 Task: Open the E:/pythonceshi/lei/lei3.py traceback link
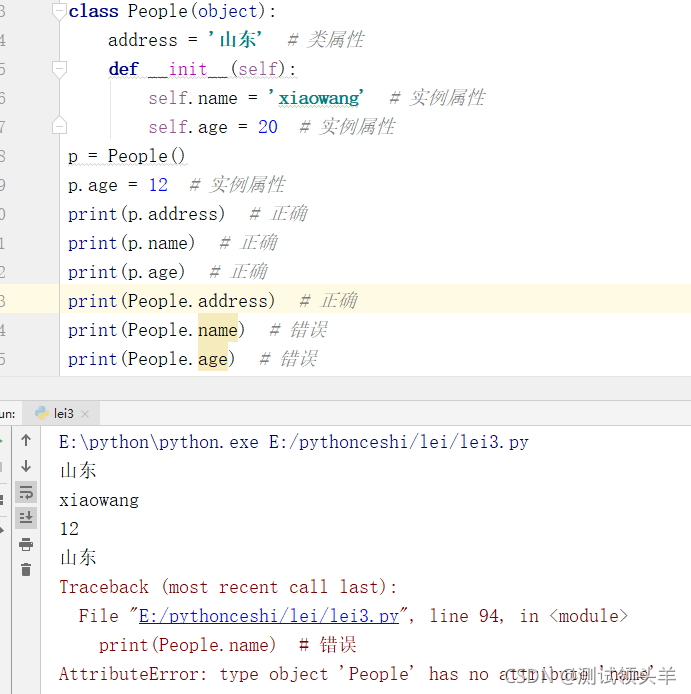click(271, 616)
